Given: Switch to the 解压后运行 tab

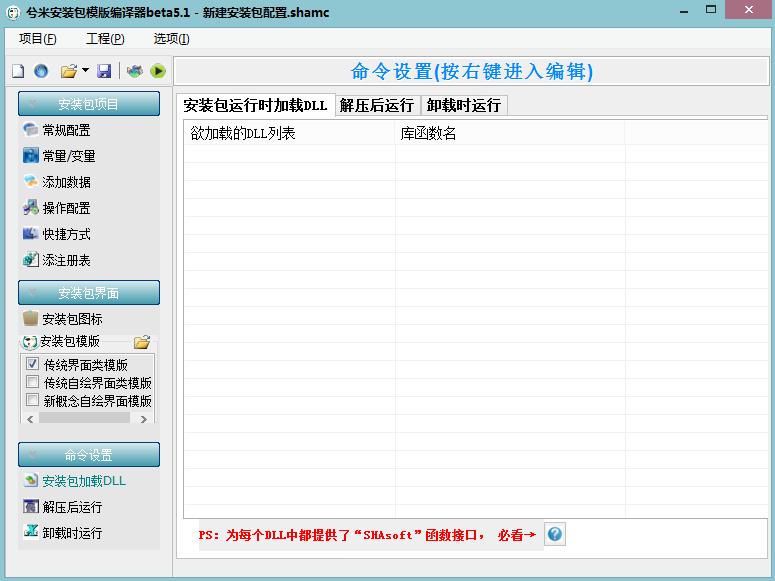Looking at the screenshot, I should (376, 105).
